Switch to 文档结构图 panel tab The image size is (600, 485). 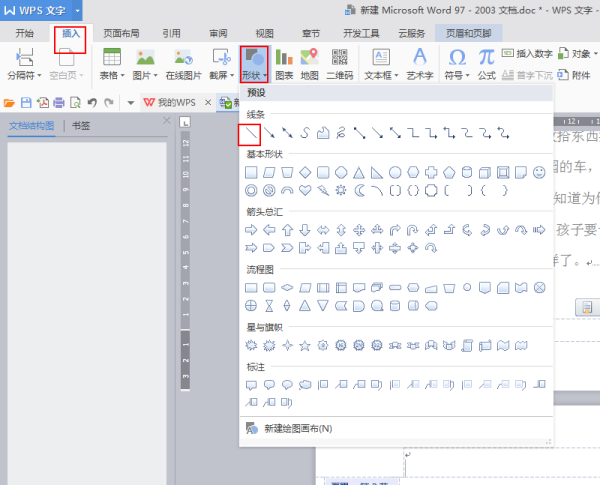point(31,126)
